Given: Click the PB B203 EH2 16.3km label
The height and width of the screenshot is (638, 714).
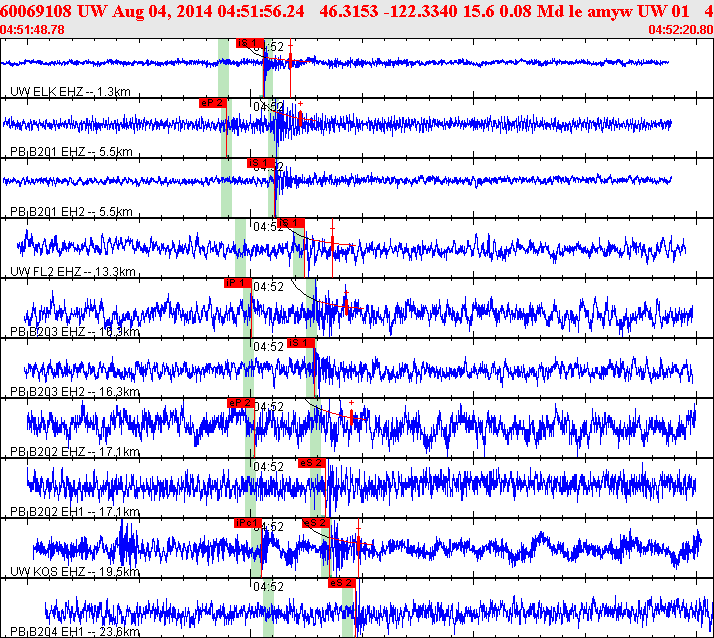Looking at the screenshot, I should point(74,392).
